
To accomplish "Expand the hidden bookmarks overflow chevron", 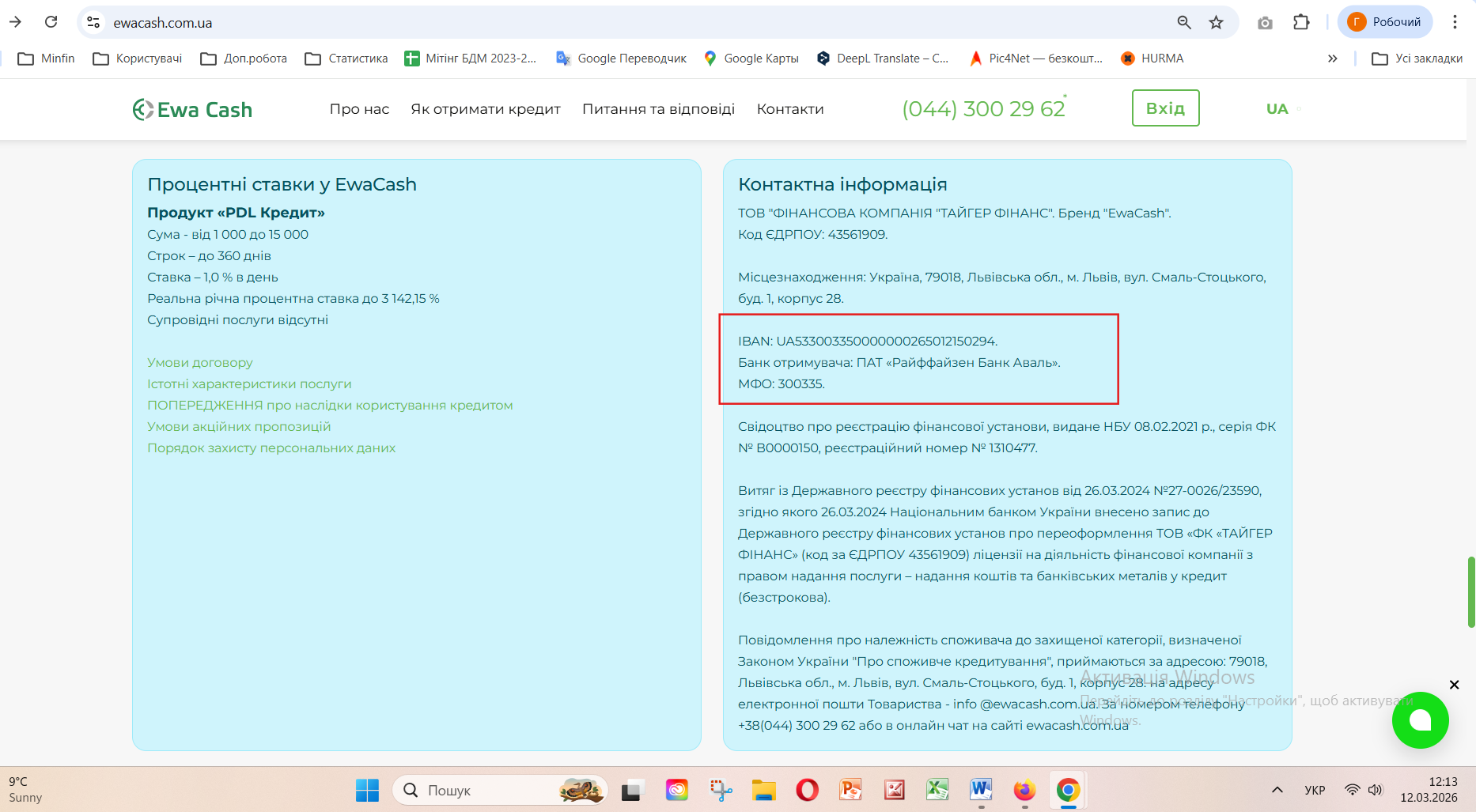I will (1333, 59).
